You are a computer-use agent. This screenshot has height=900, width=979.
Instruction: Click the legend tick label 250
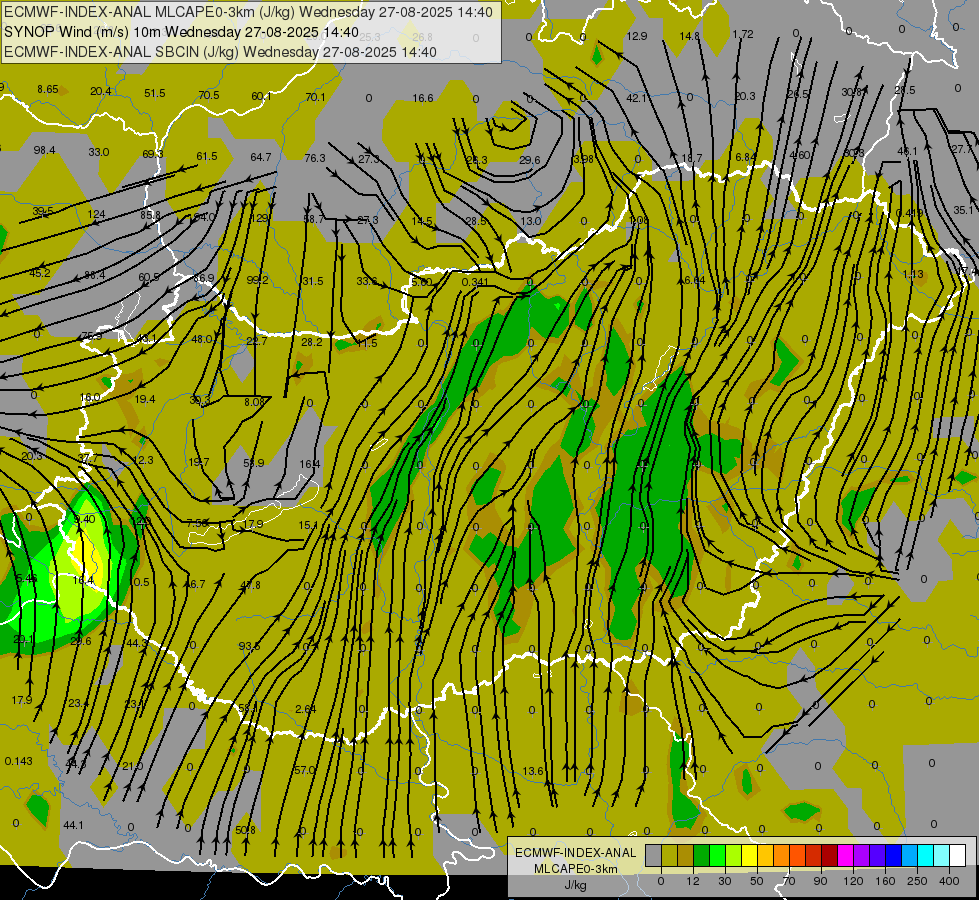coord(917,881)
